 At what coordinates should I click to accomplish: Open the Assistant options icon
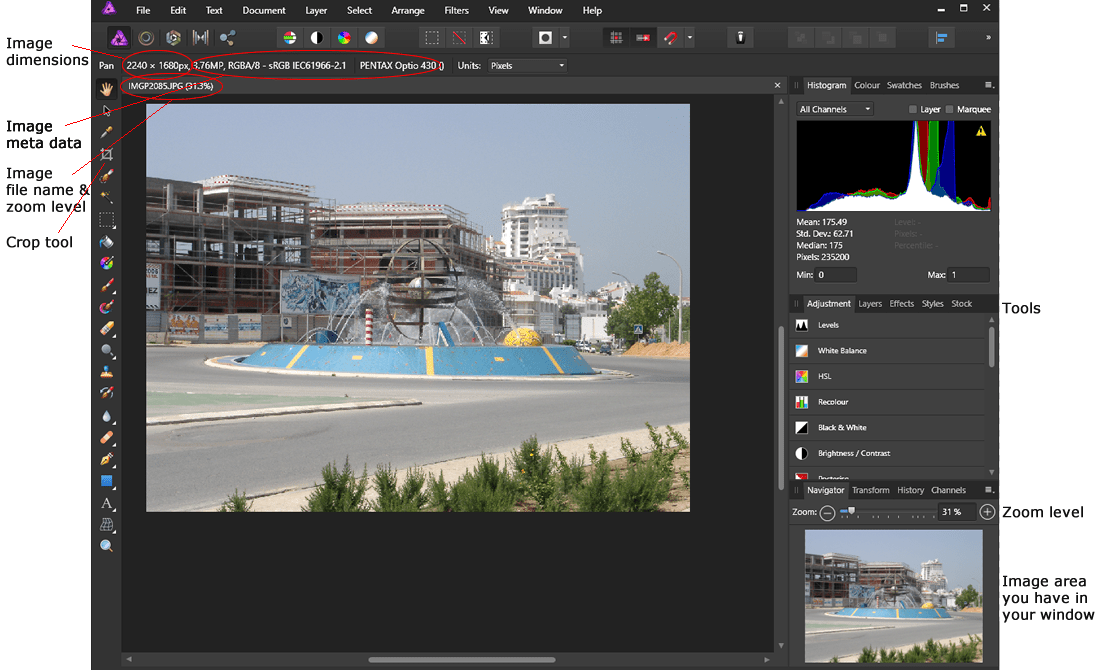pos(740,38)
